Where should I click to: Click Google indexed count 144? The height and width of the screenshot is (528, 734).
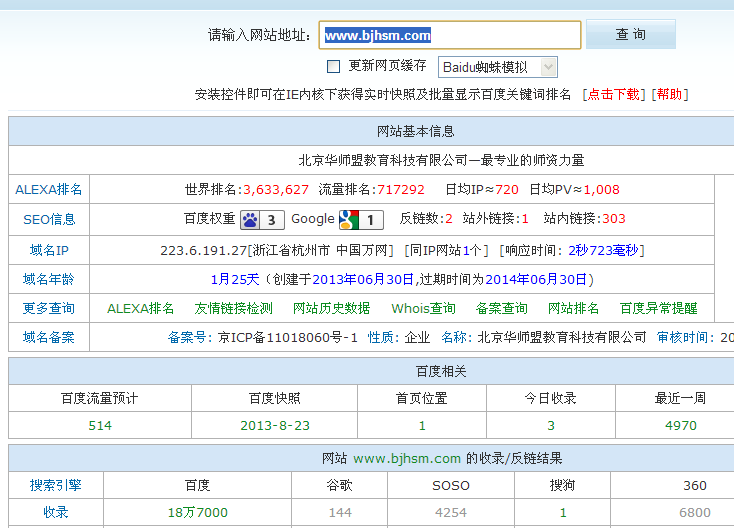point(340,513)
